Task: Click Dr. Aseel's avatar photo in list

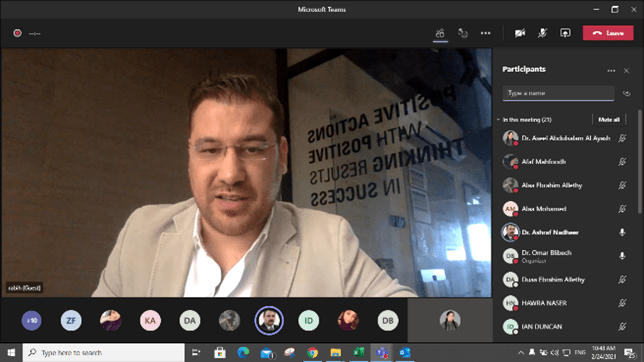Action: pos(510,138)
